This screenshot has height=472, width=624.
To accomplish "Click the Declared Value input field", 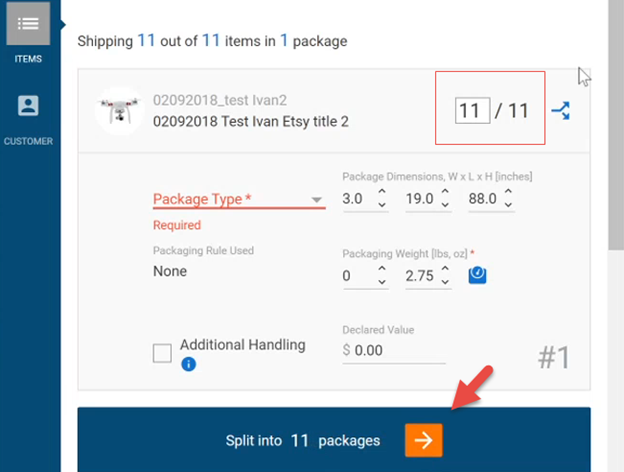I will point(394,350).
